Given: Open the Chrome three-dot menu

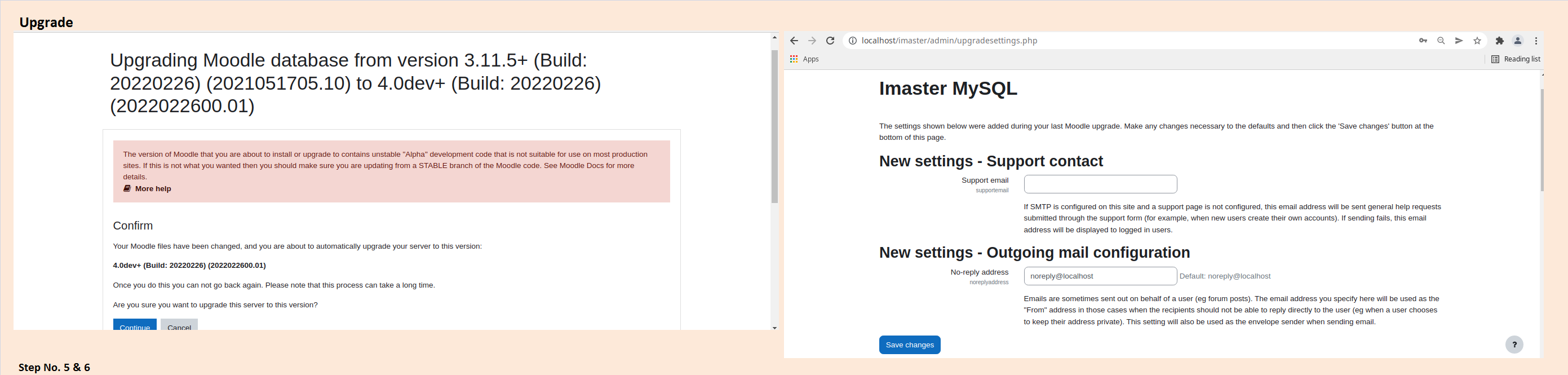Looking at the screenshot, I should [x=1536, y=41].
